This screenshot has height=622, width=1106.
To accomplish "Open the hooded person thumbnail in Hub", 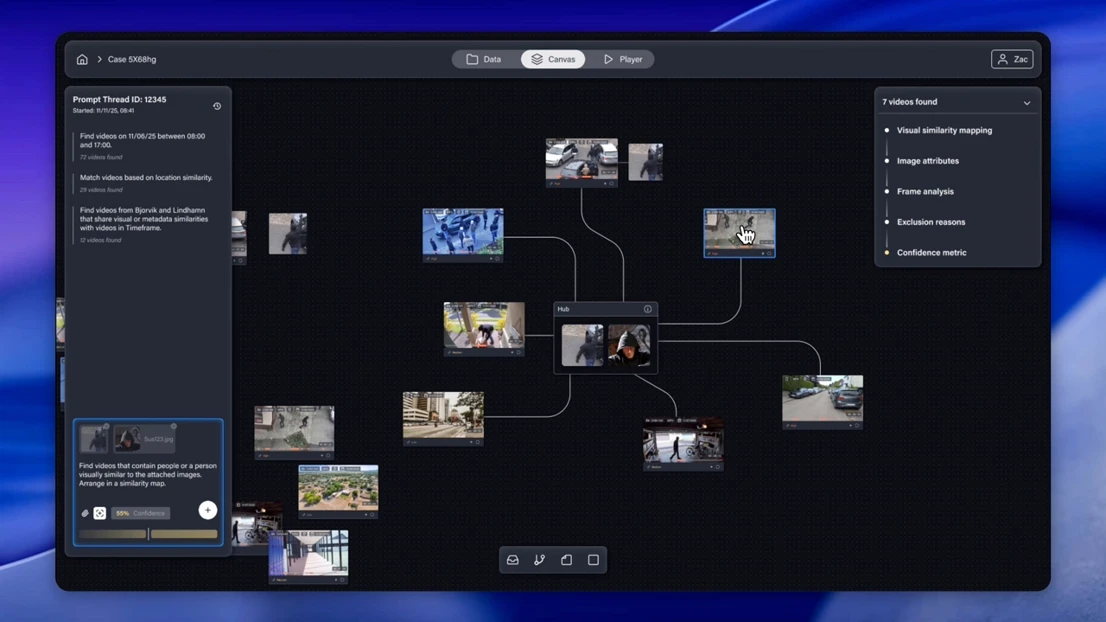I will (x=629, y=345).
